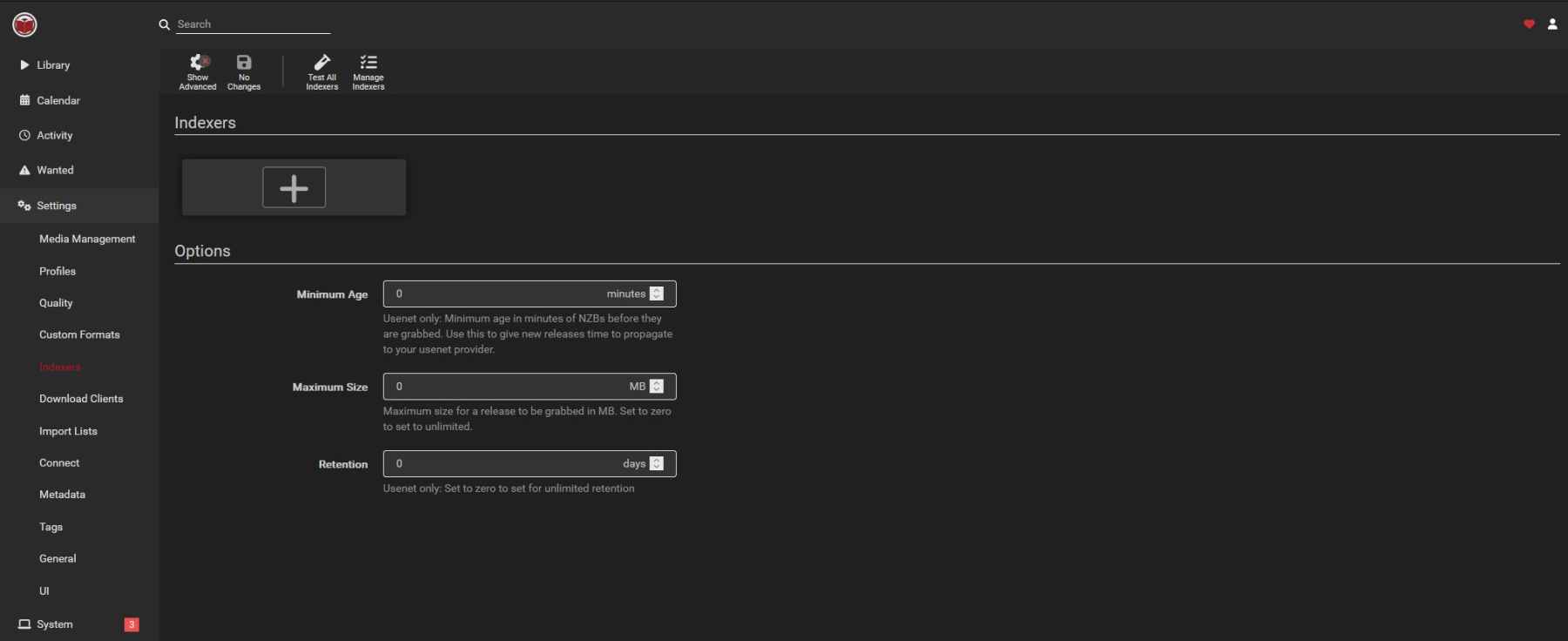1568x641 pixels.
Task: Open the Calendar menu item
Action: point(57,101)
